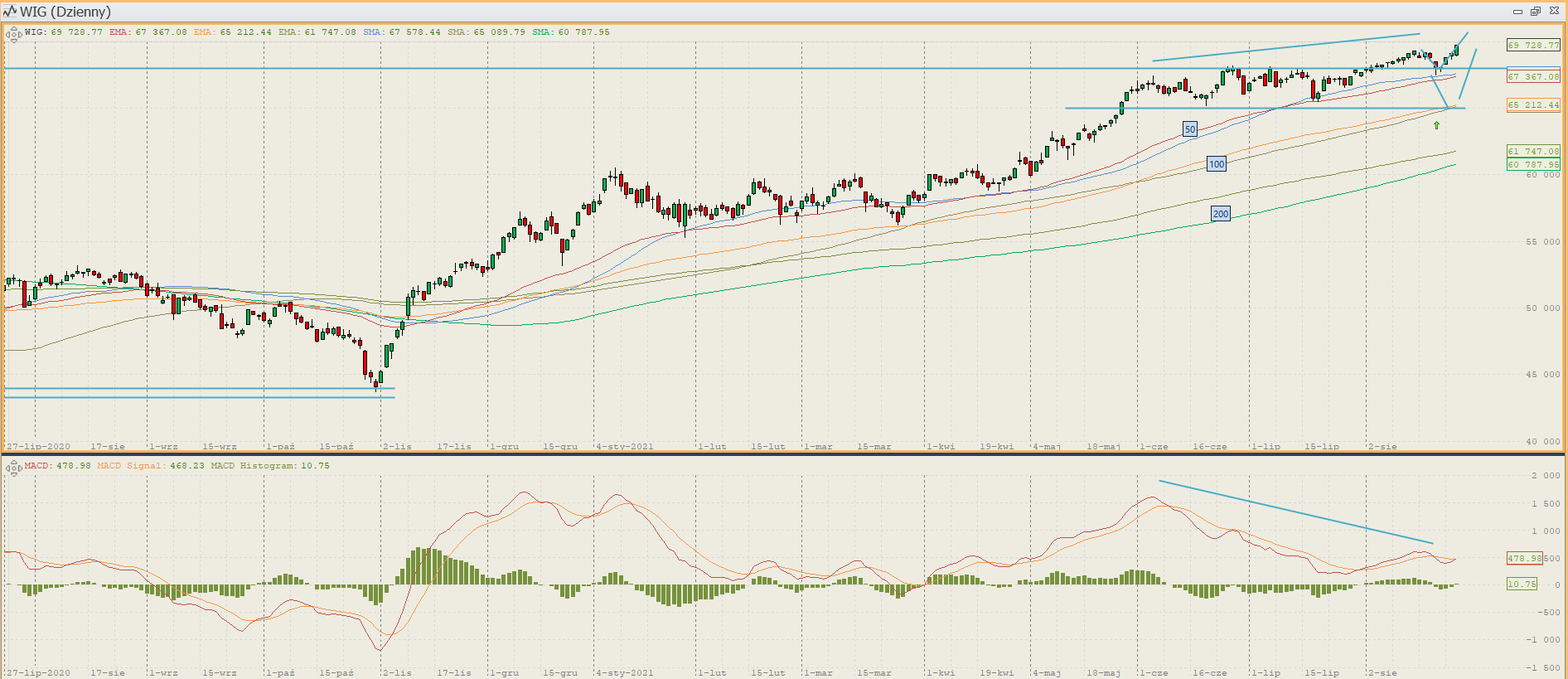
Task: Click the MACD Histogram legend label
Action: tap(269, 466)
